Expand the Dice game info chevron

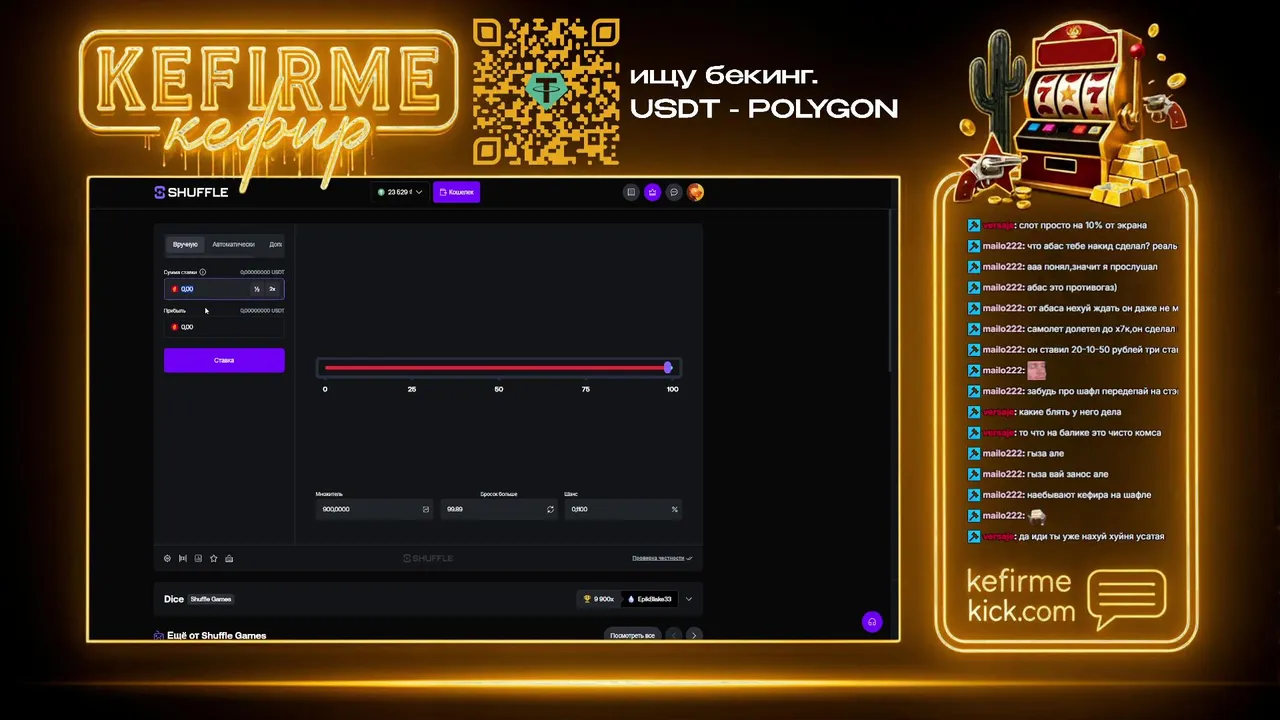[688, 599]
